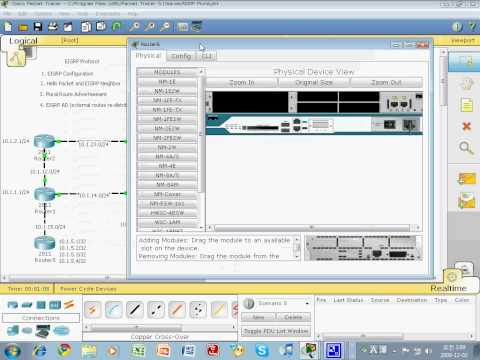This screenshot has width=480, height=360.
Task: Click module list scroll-down arrow
Action: tap(201, 227)
